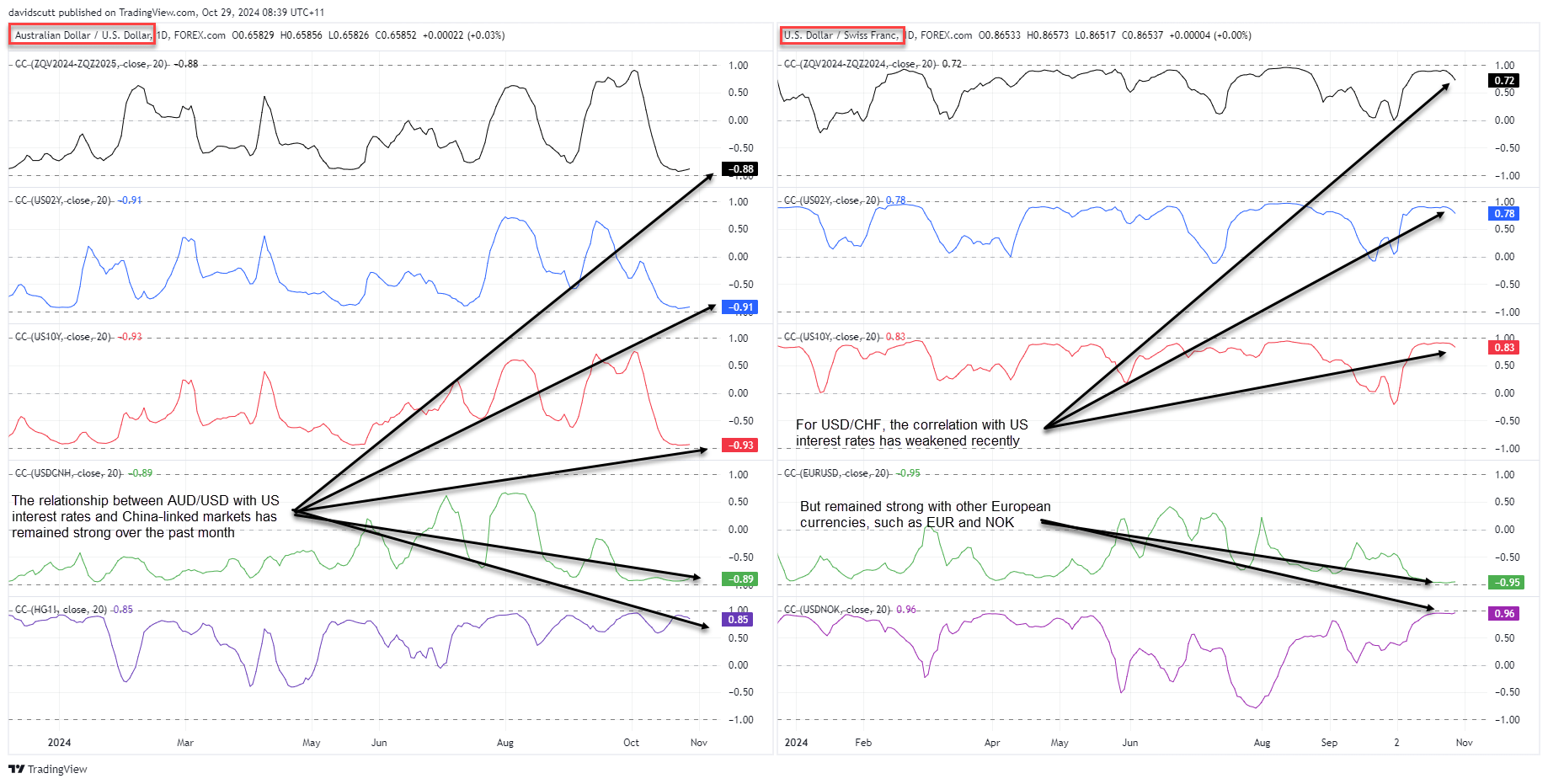Click the Apr label on the time axis
1548x784 pixels.
click(992, 743)
